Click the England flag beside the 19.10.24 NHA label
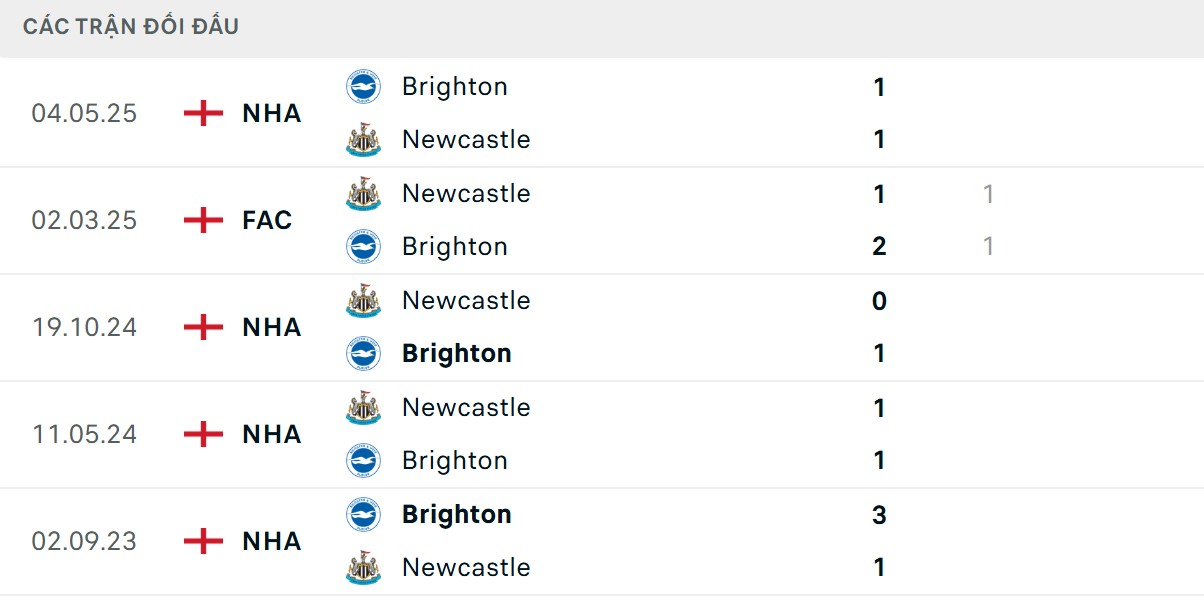Image resolution: width=1204 pixels, height=613 pixels. [203, 327]
